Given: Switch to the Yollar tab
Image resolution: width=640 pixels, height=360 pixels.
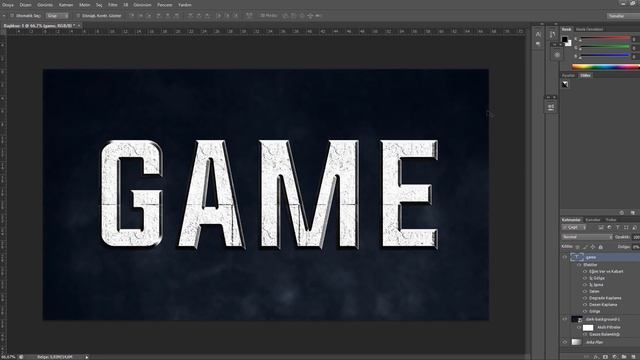Looking at the screenshot, I should pos(611,220).
